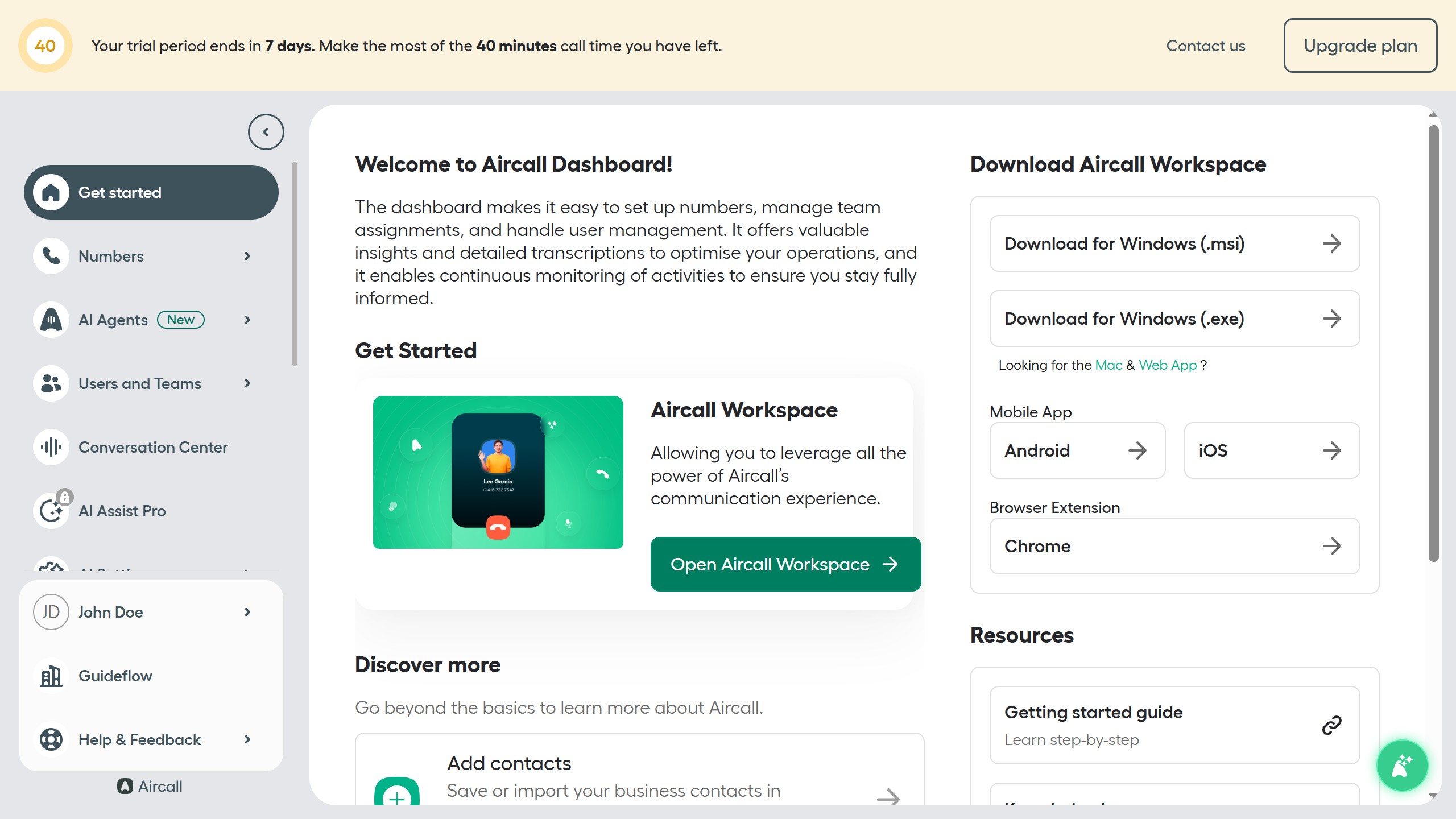Click the JD avatar for John Doe
The width and height of the screenshot is (1456, 819).
click(51, 612)
